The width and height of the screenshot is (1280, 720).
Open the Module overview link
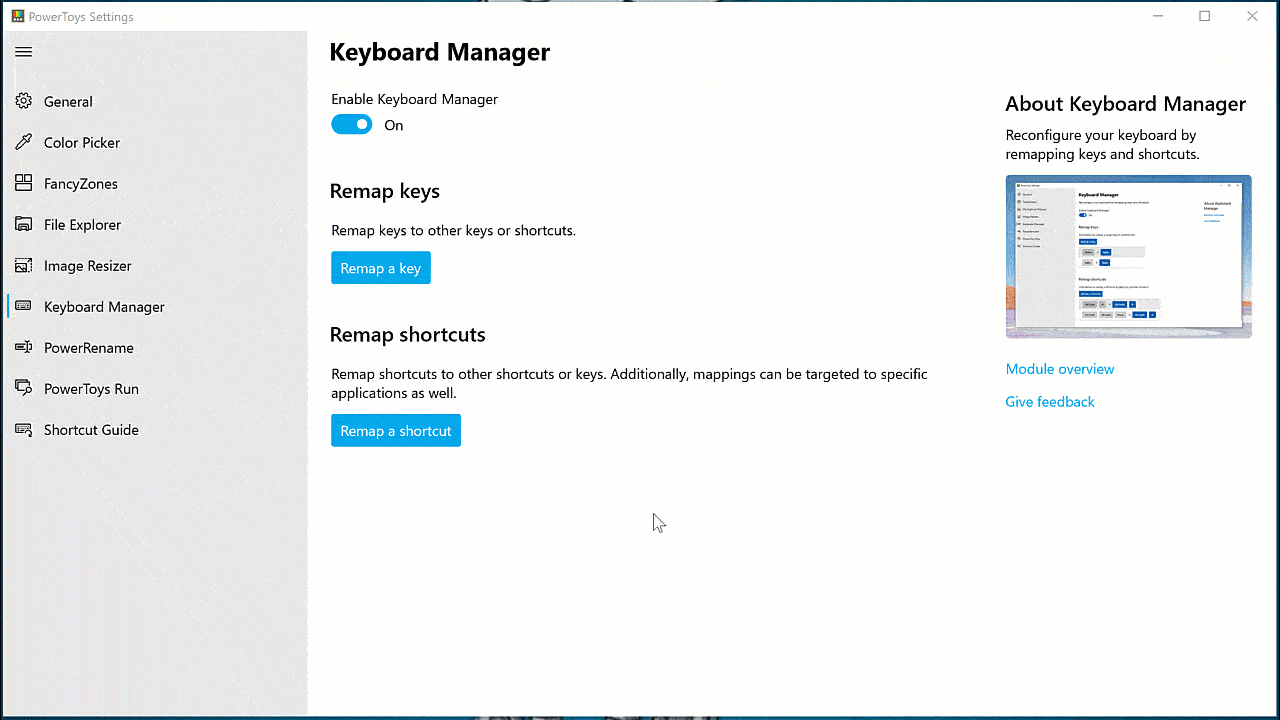point(1059,369)
